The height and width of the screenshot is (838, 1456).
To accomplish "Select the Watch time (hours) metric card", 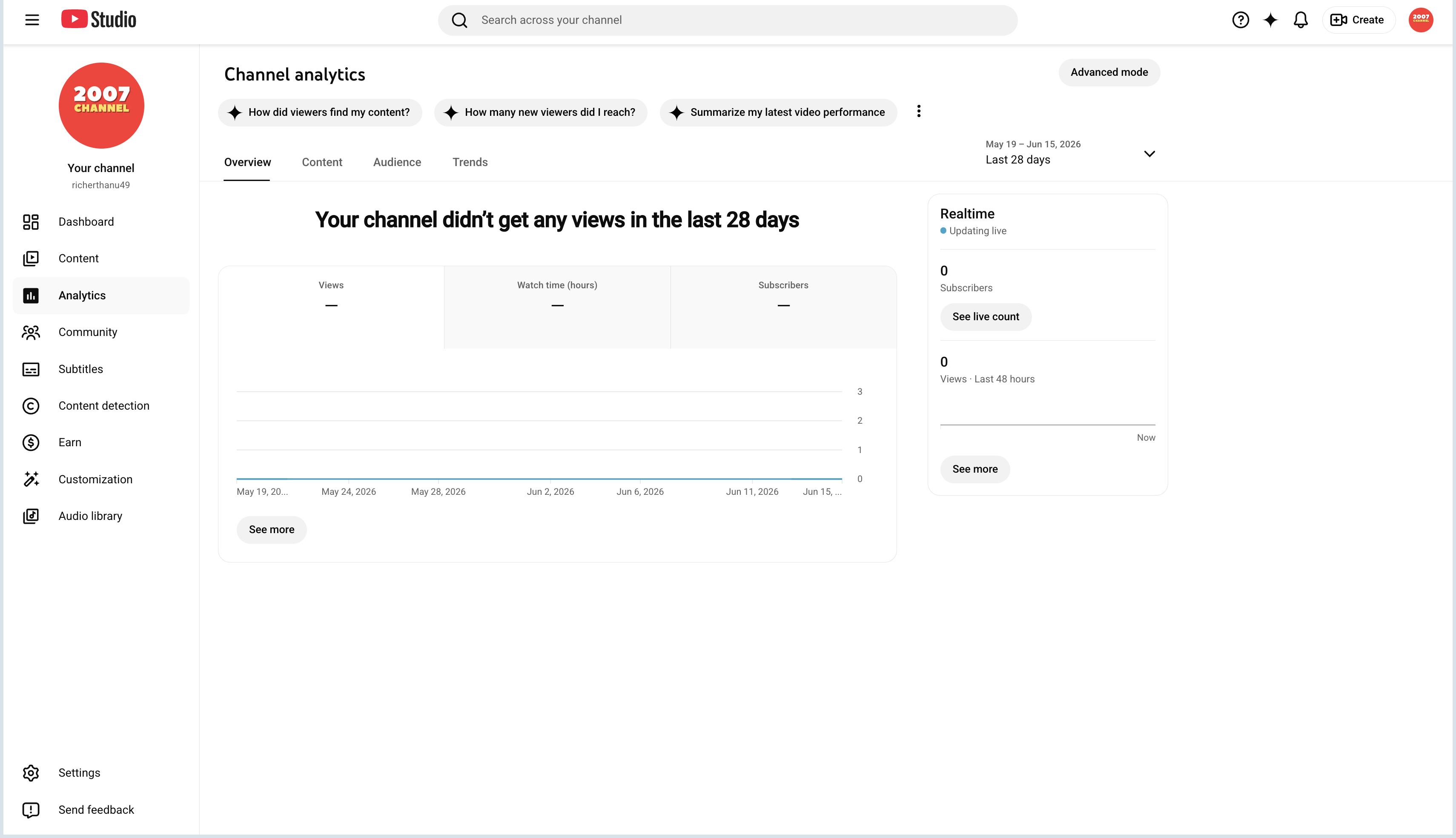I will tap(557, 307).
